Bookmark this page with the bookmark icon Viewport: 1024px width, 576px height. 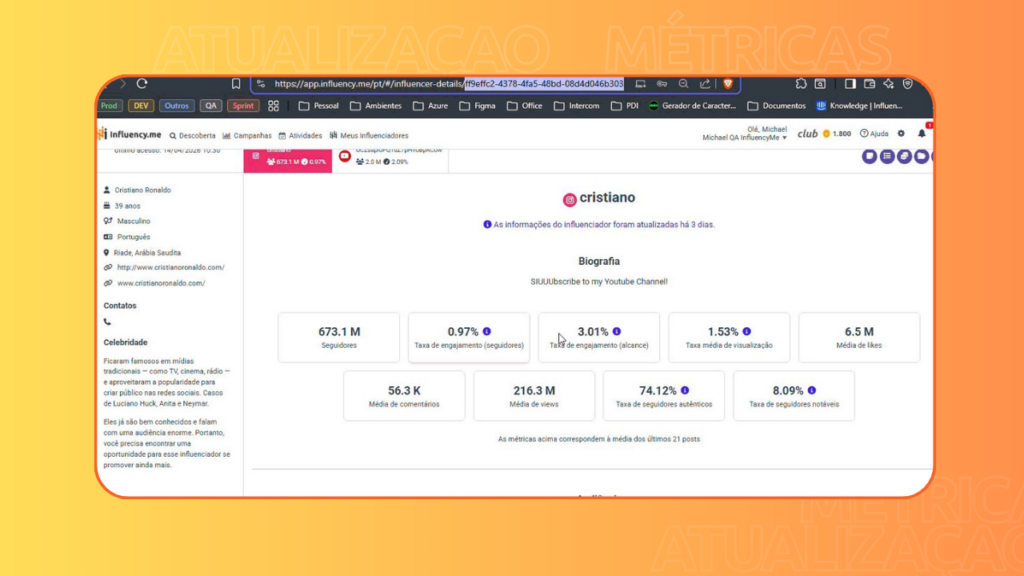[x=236, y=84]
